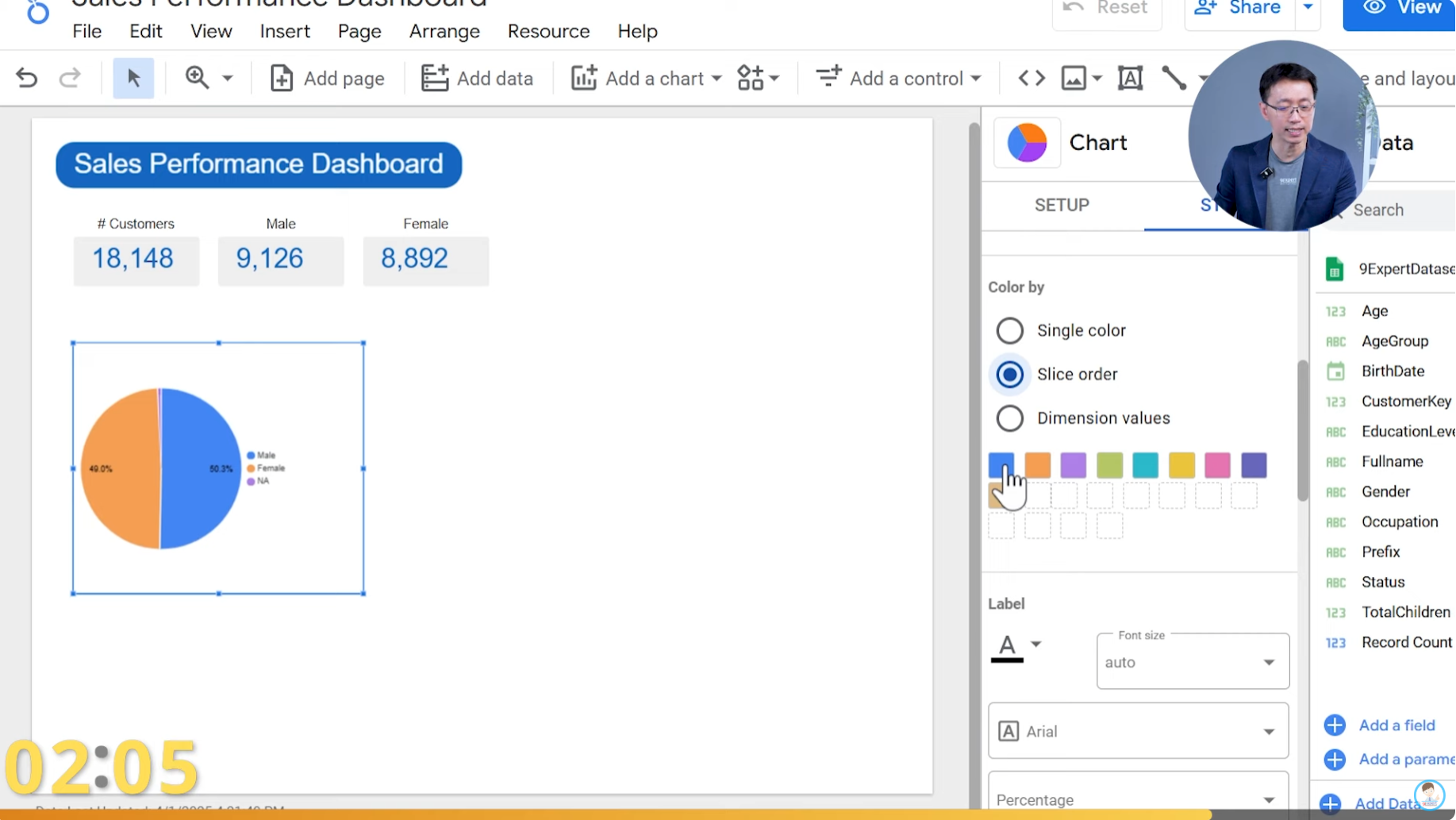Open the Arrange menu
The height and width of the screenshot is (820, 1456).
[444, 31]
